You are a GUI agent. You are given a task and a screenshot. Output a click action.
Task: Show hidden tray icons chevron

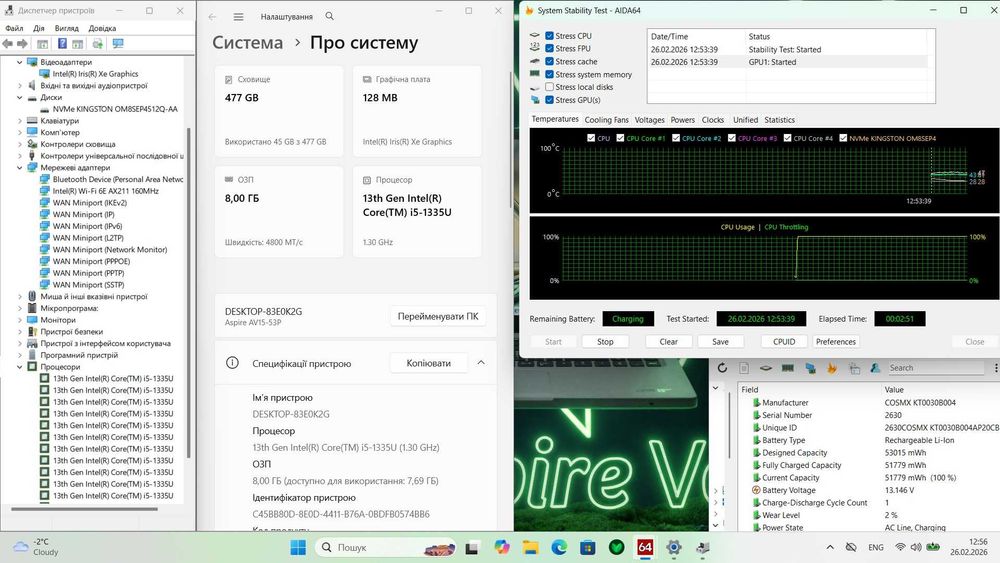tap(830, 547)
